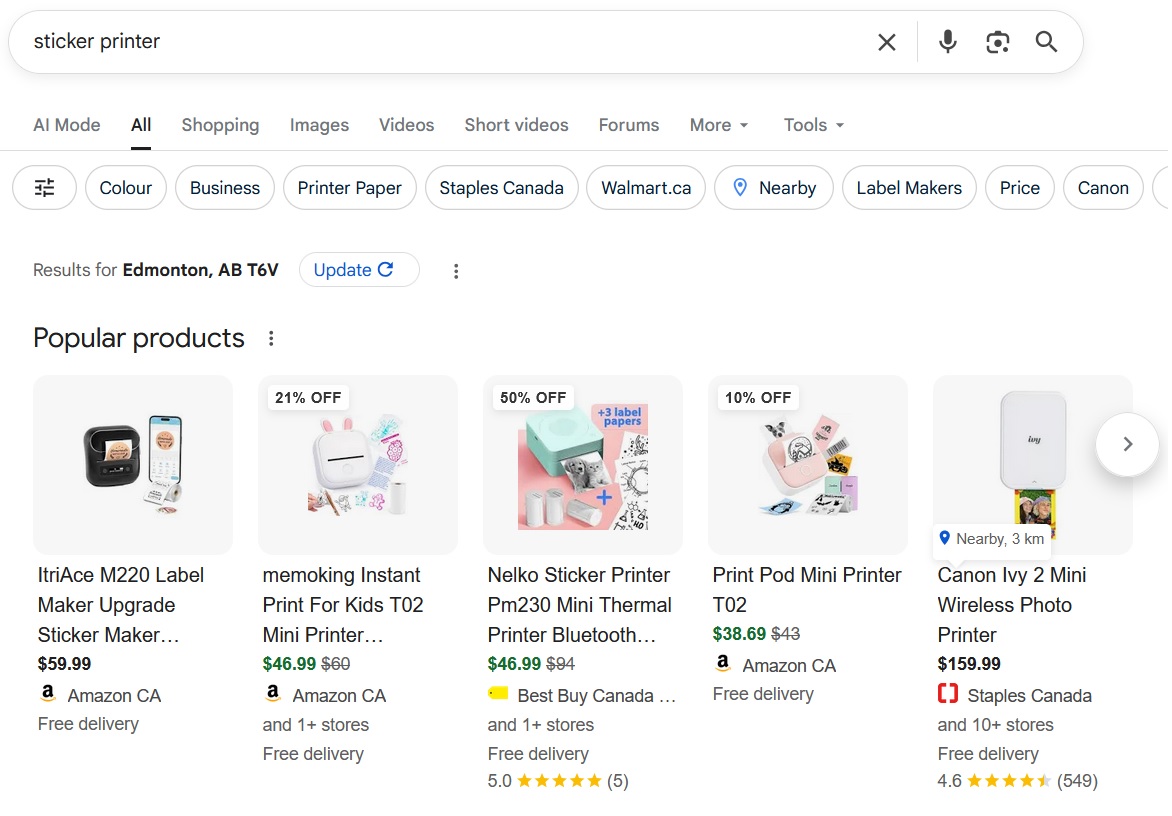Viewport: 1172px width, 816px height.
Task: Open Canon Ivy 2 Mini product link
Action: 1012,604
